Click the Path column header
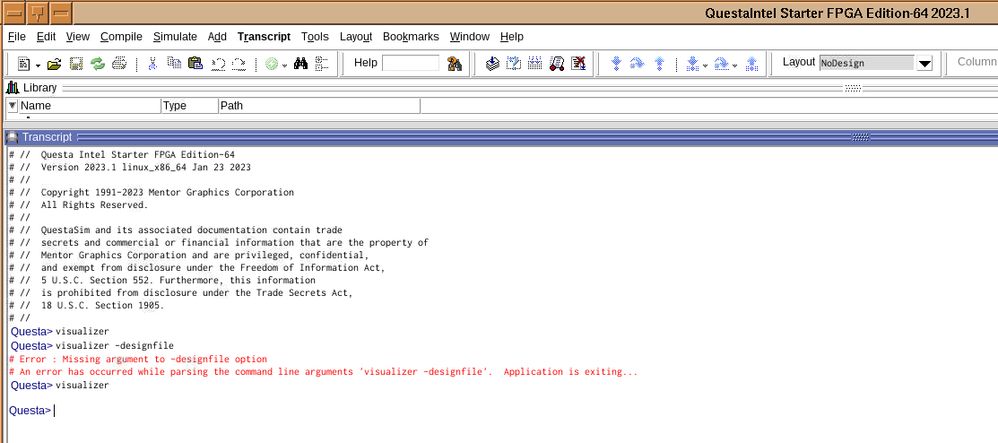 pos(319,106)
